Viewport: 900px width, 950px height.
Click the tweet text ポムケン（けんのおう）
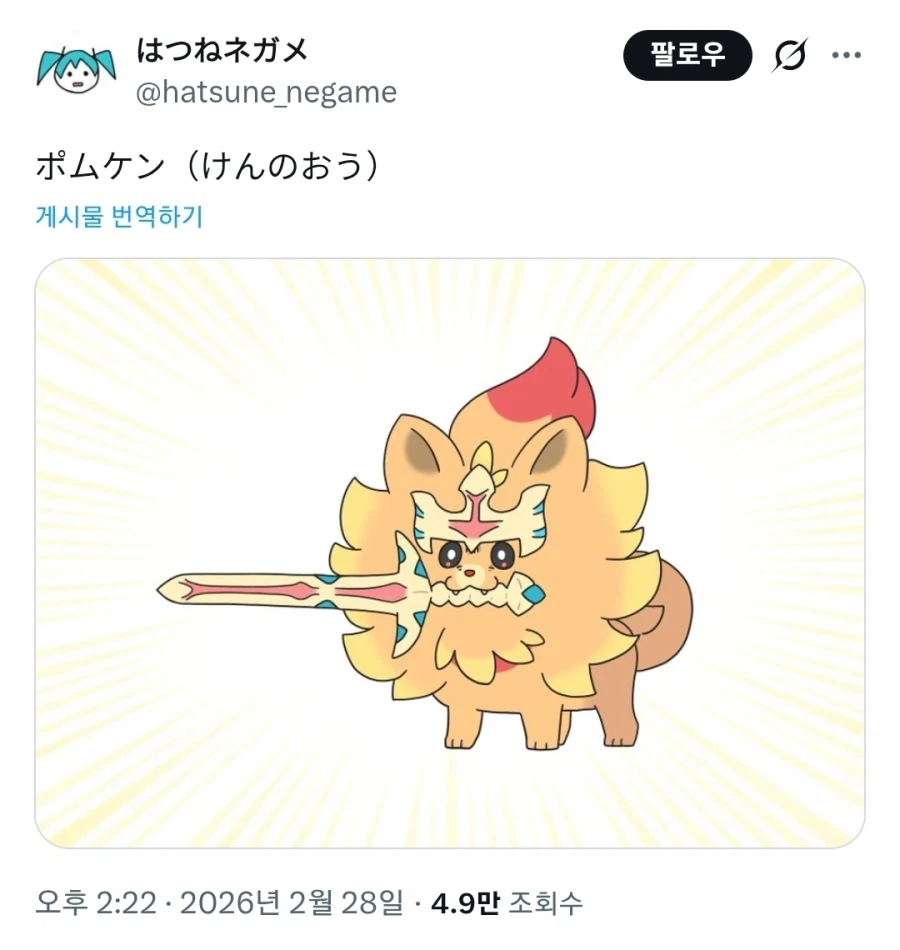(208, 165)
